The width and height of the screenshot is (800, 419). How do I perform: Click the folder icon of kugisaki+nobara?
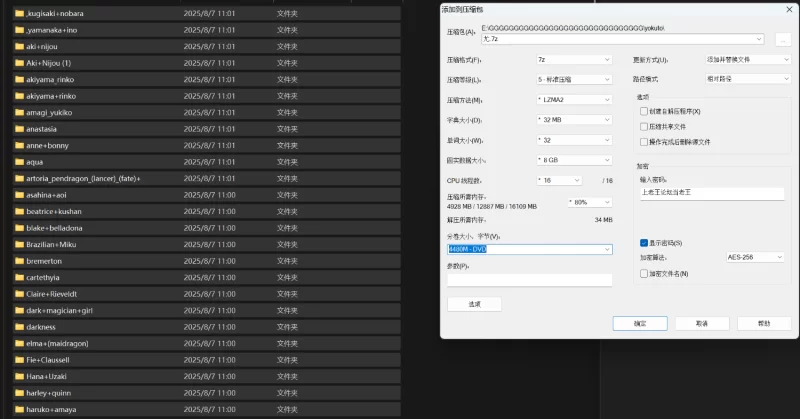click(19, 13)
